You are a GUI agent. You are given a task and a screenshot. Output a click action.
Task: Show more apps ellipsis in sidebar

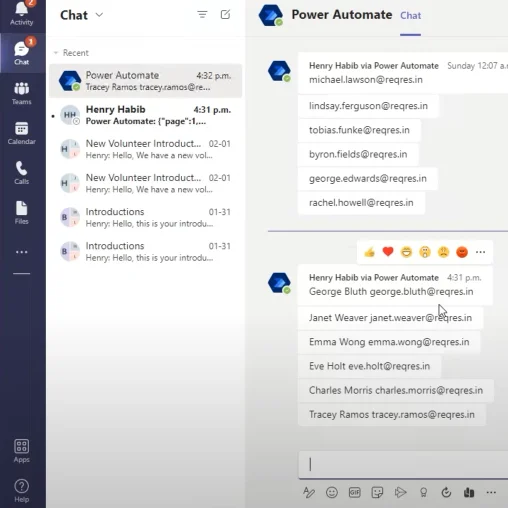[x=22, y=252]
